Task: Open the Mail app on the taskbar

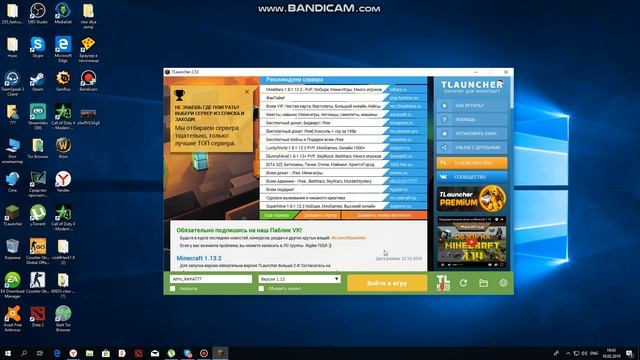Action: click(x=155, y=353)
